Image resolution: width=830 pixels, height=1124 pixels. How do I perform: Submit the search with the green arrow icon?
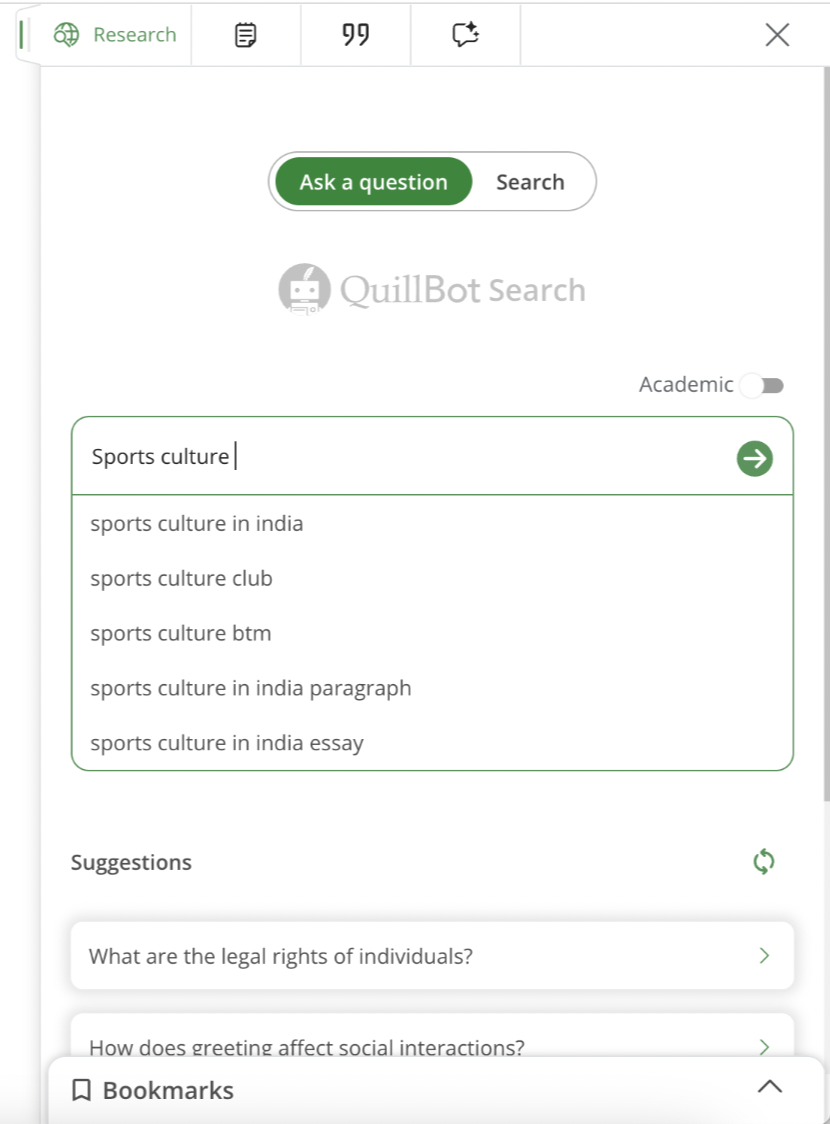coord(754,458)
